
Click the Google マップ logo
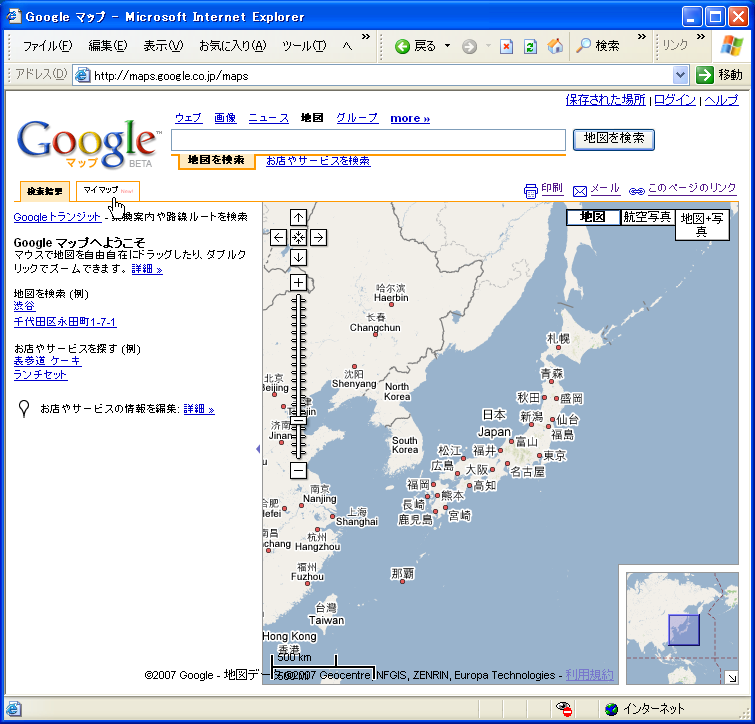pos(87,143)
